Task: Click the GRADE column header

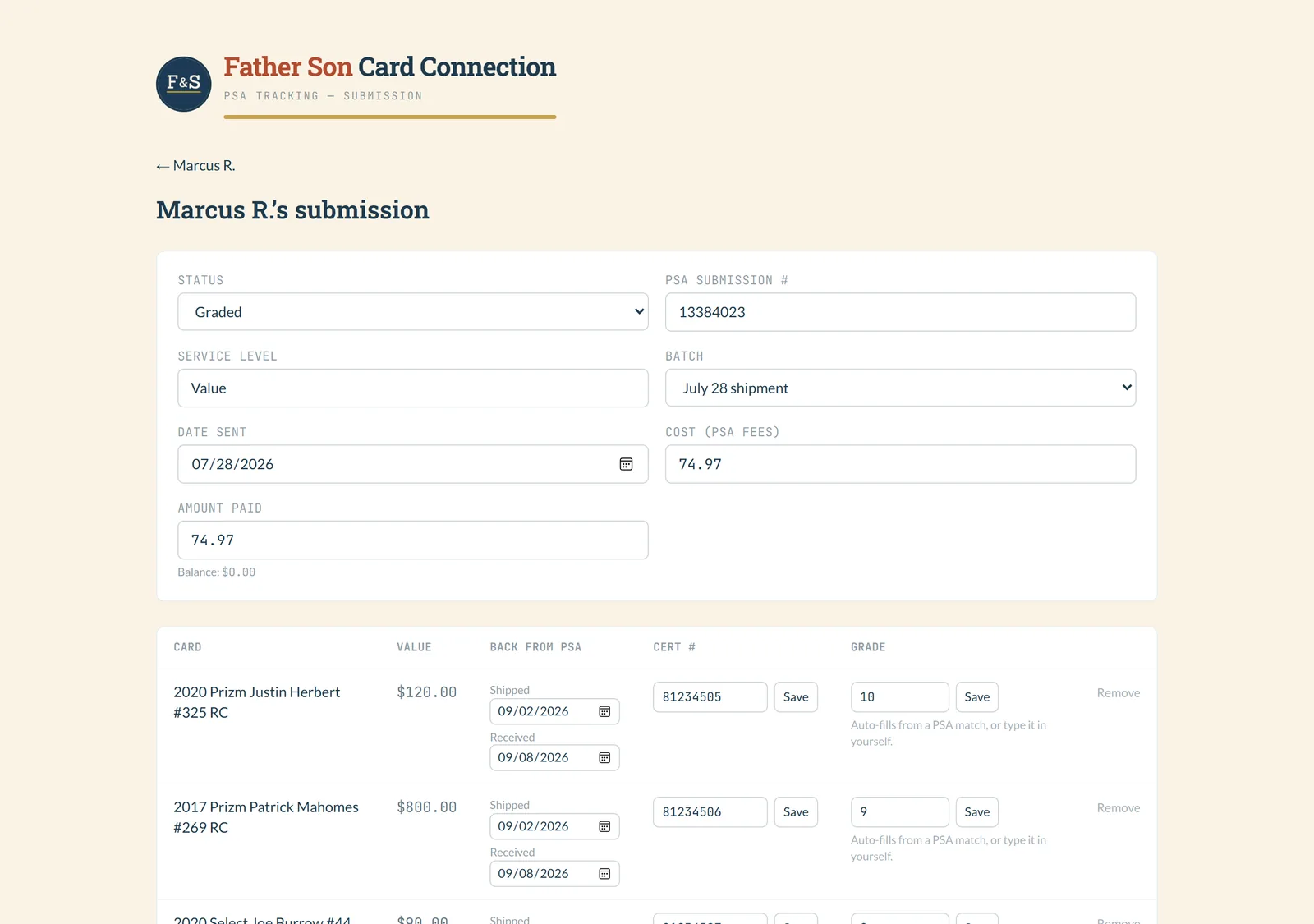Action: point(868,647)
